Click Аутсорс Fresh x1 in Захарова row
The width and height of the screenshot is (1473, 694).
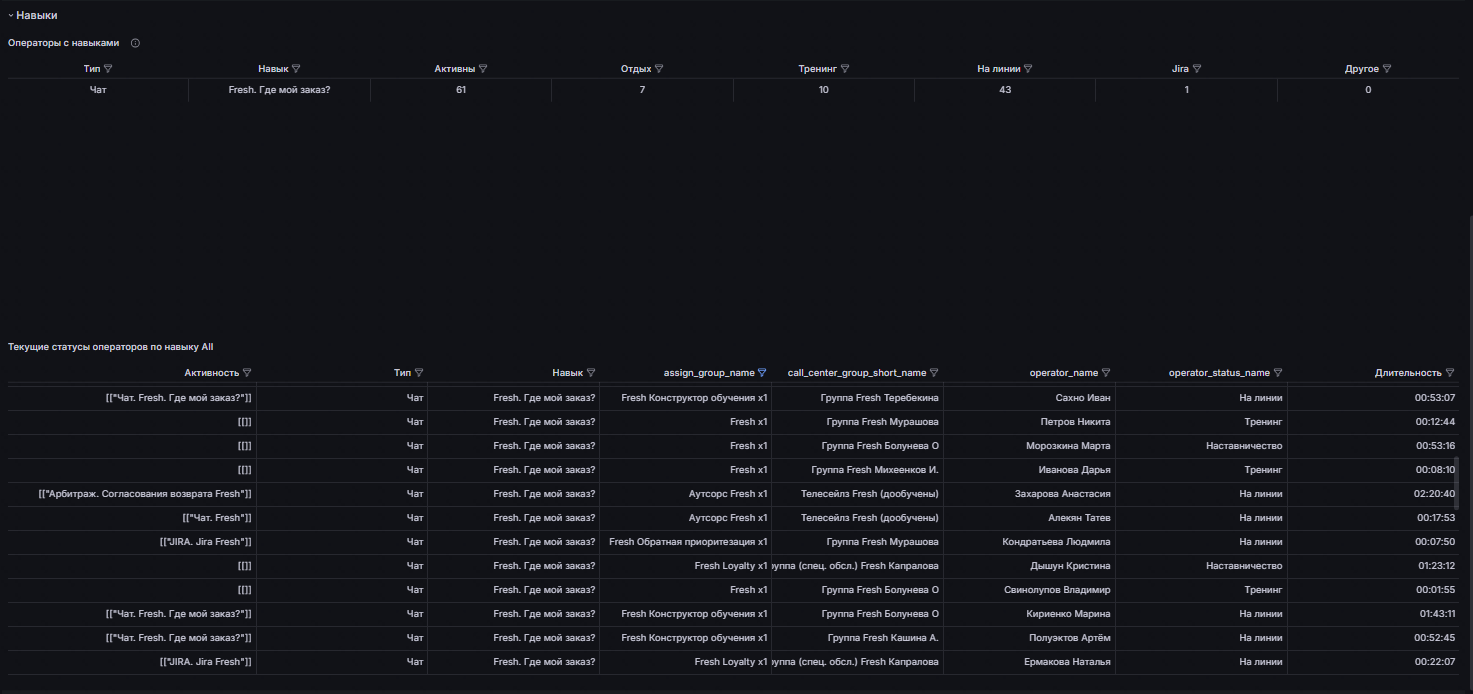pos(728,494)
